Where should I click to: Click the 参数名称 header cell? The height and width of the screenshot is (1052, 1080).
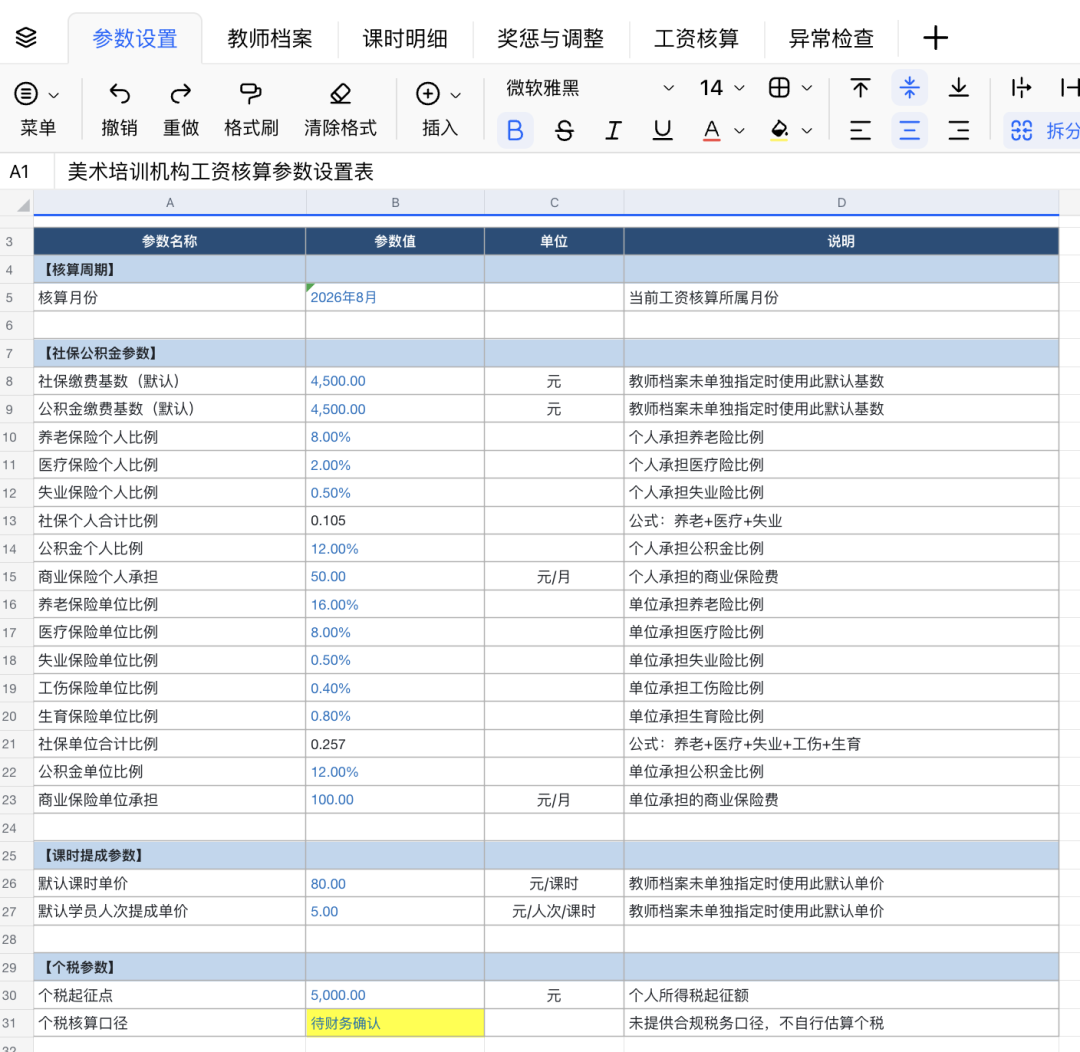click(169, 241)
